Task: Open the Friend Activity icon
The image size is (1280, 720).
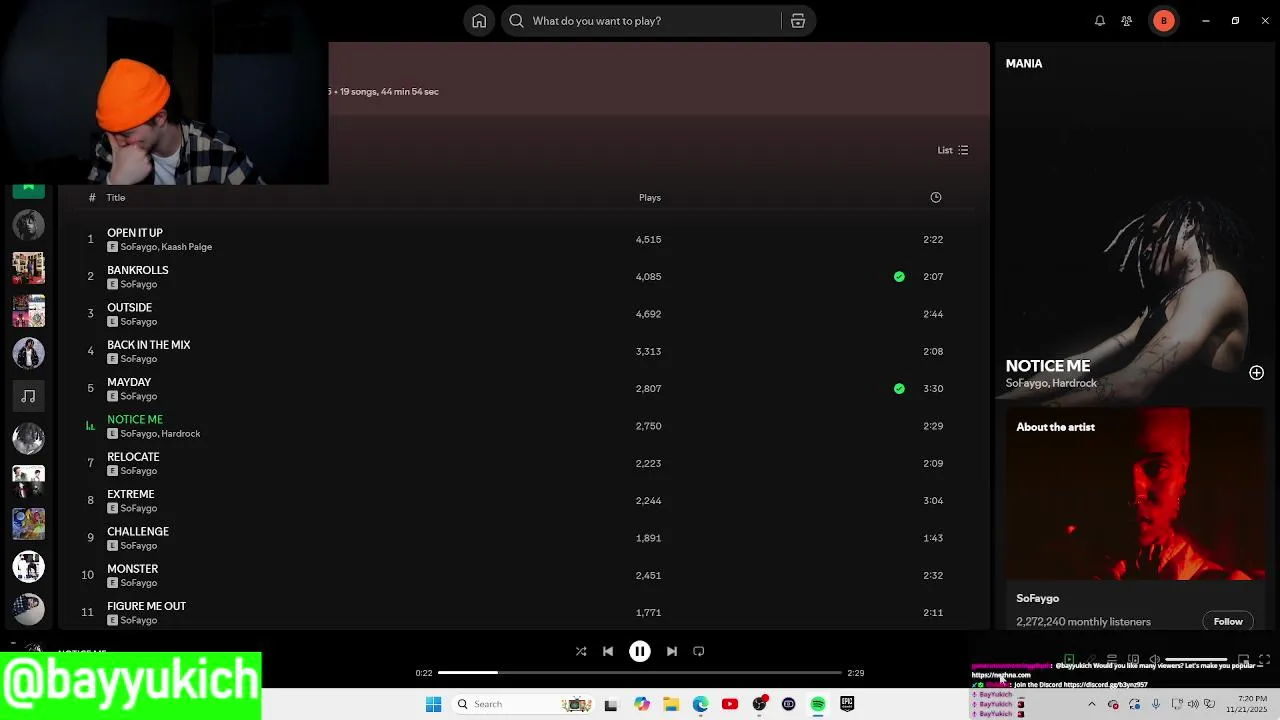Action: pos(1127,21)
